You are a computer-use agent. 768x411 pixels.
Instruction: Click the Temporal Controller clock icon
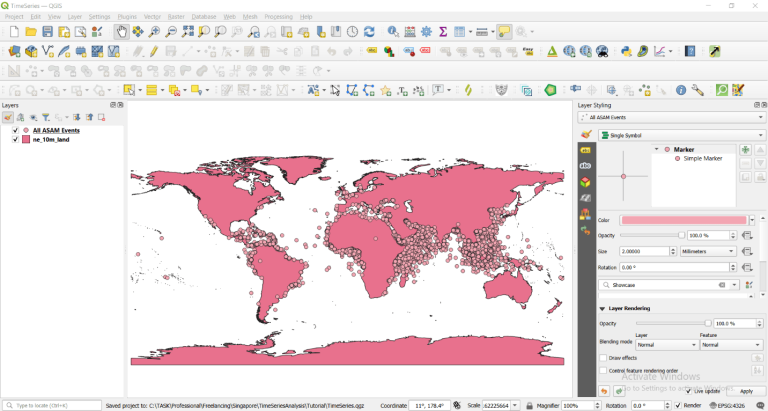tap(352, 32)
